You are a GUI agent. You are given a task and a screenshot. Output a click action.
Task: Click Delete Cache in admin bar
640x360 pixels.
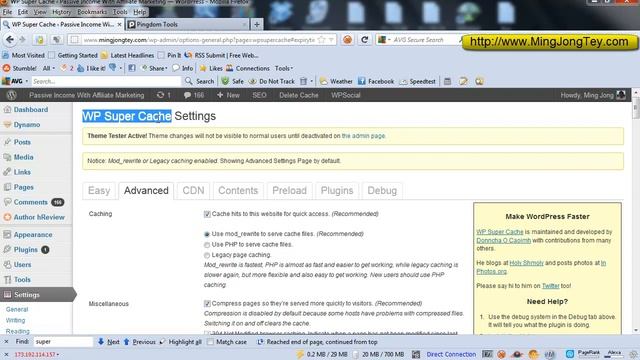[298, 95]
